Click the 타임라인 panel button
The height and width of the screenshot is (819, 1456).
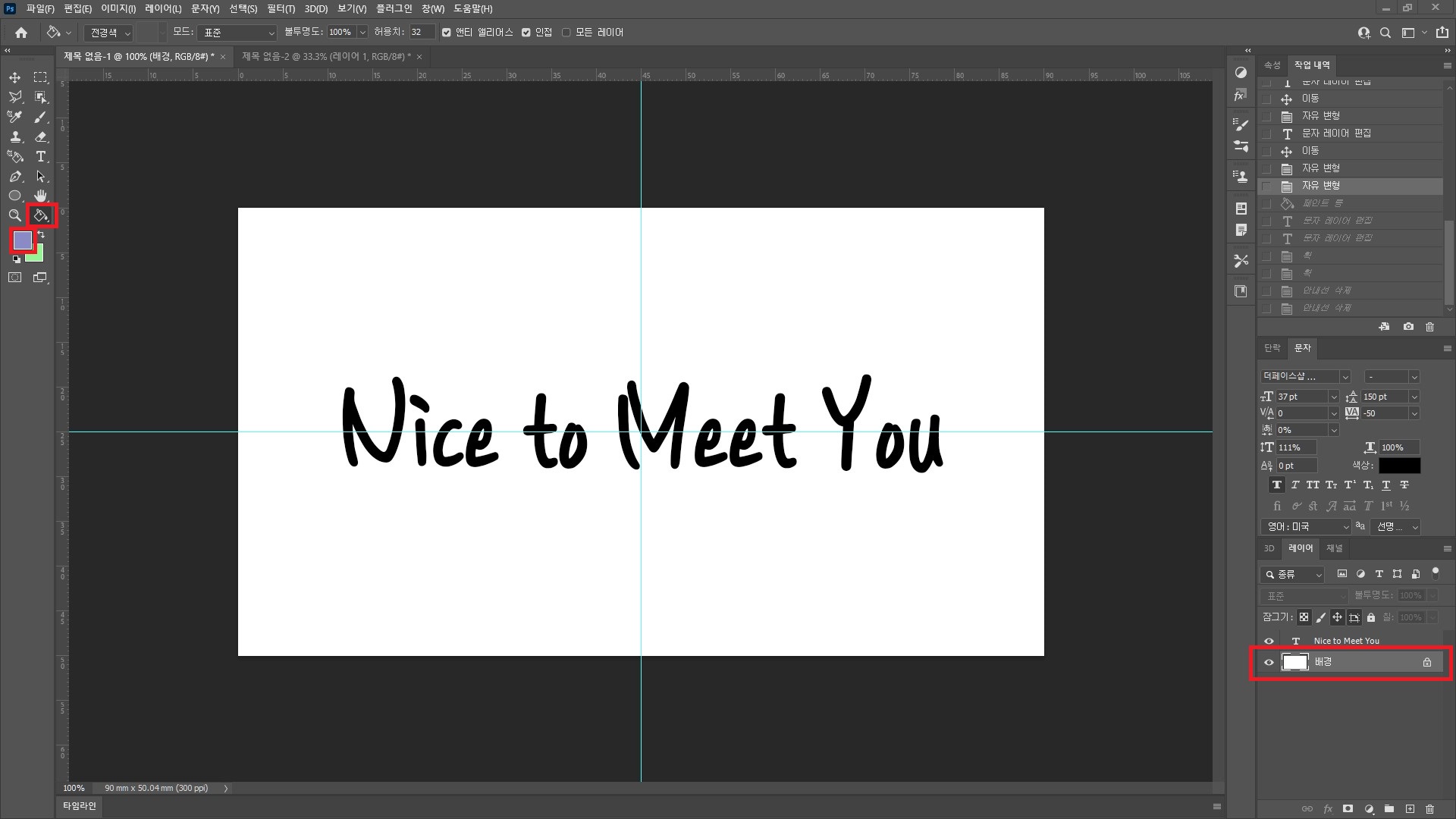click(x=80, y=805)
